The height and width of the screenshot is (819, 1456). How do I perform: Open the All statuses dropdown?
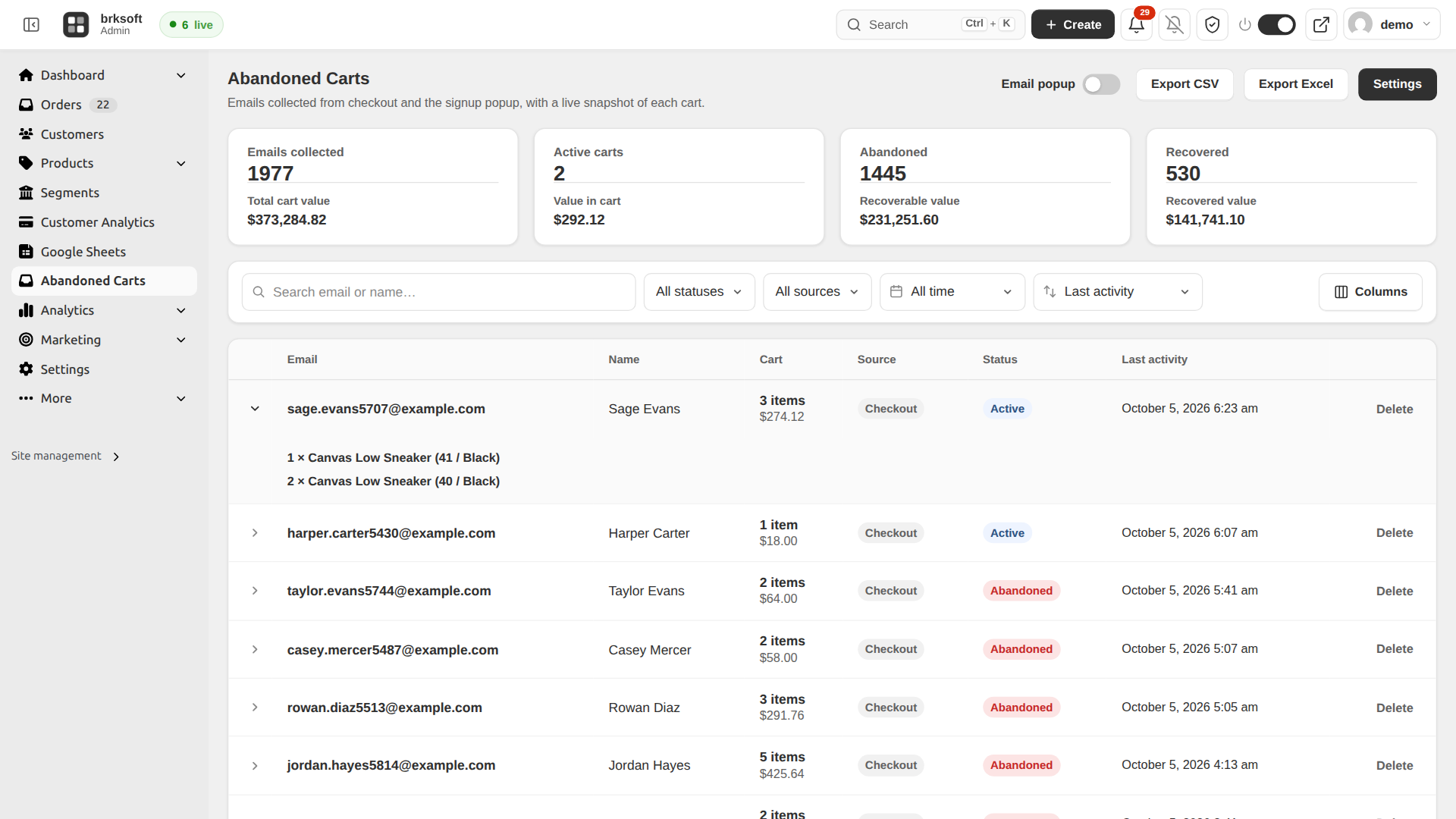[699, 292]
